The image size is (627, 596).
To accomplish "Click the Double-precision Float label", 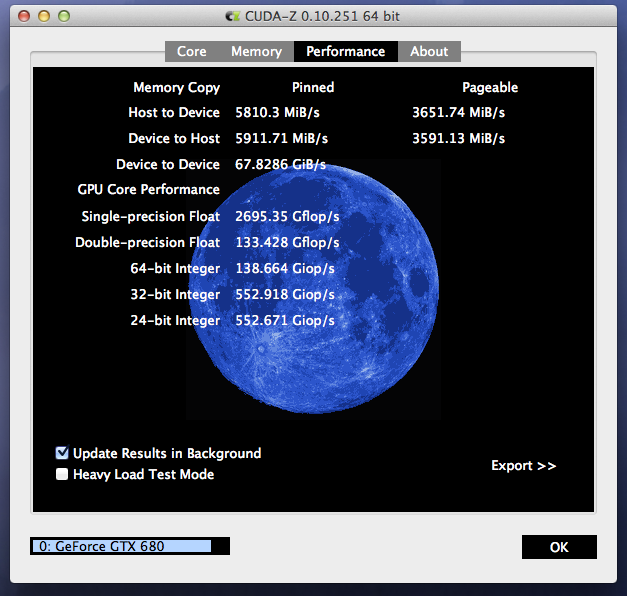I will click(x=148, y=242).
